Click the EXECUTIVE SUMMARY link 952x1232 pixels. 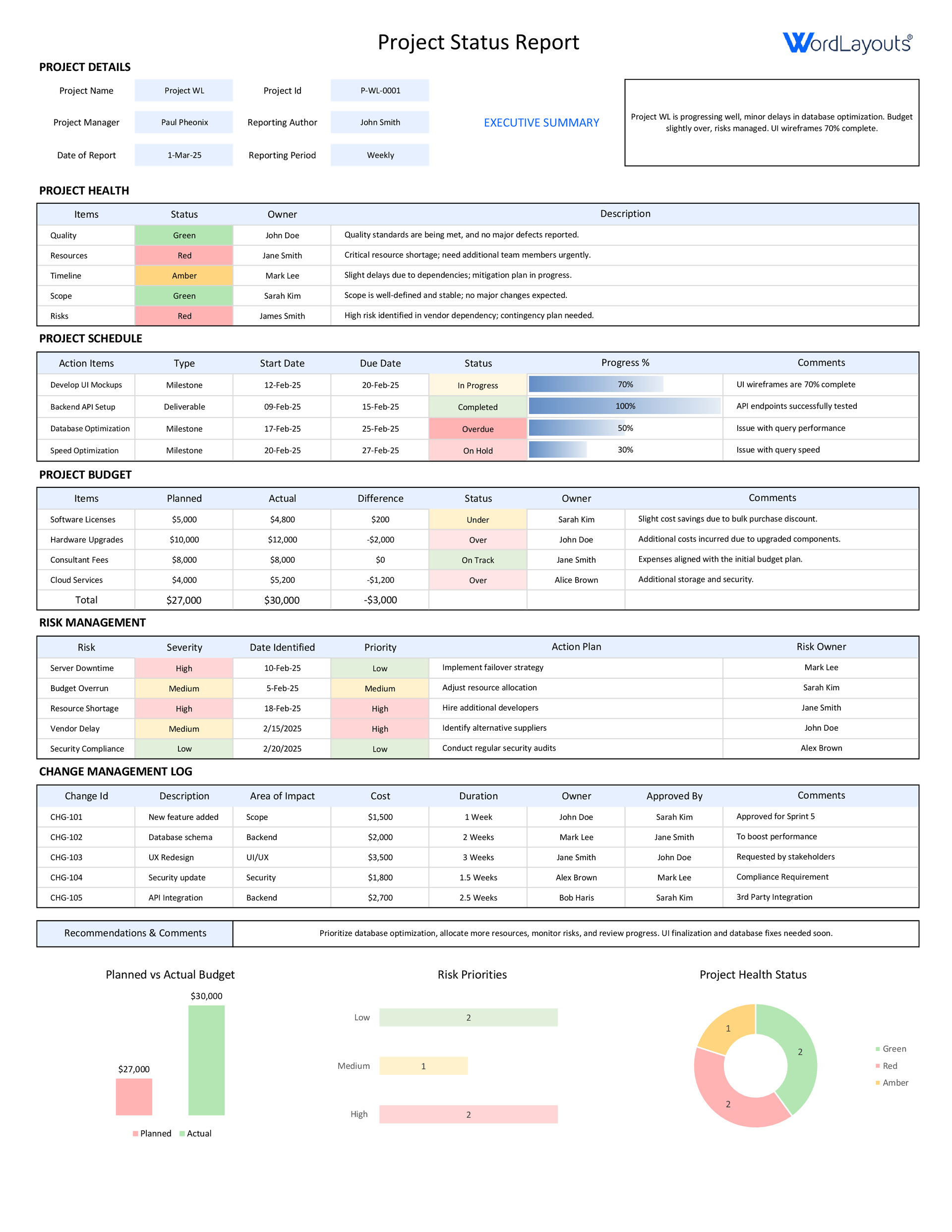pyautogui.click(x=540, y=122)
